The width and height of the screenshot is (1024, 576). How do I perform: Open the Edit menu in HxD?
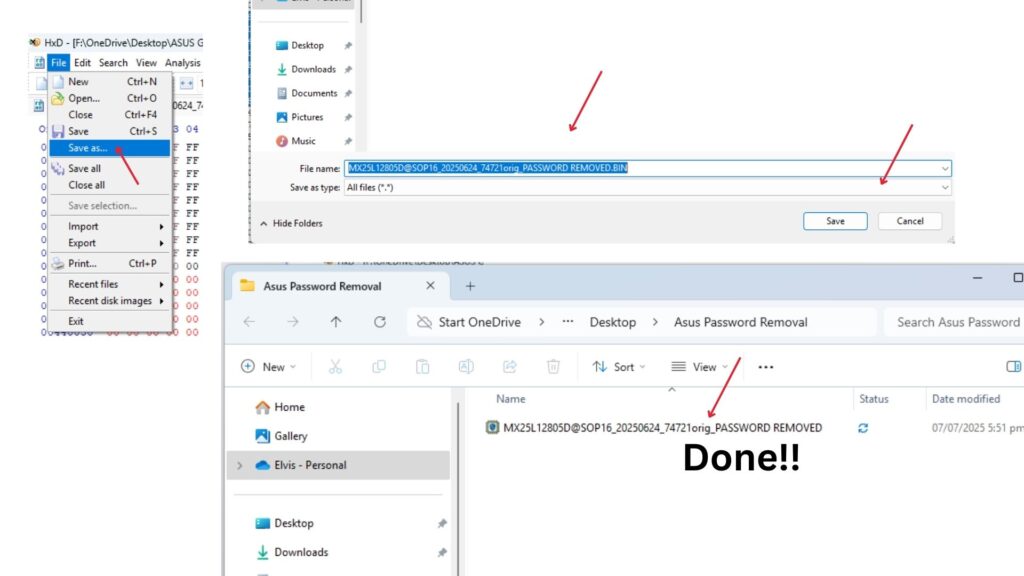tap(82, 63)
